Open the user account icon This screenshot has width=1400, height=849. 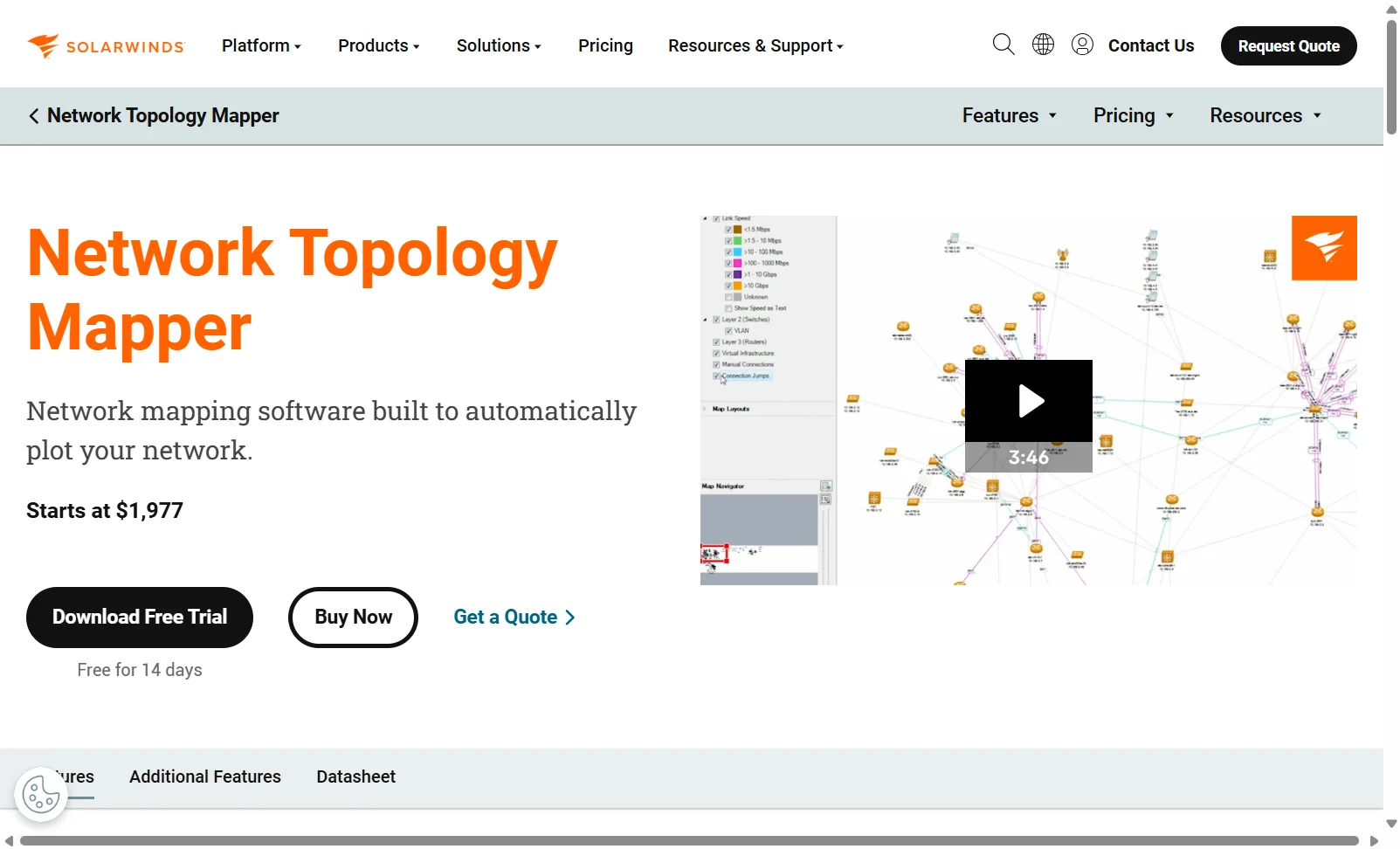(x=1082, y=45)
